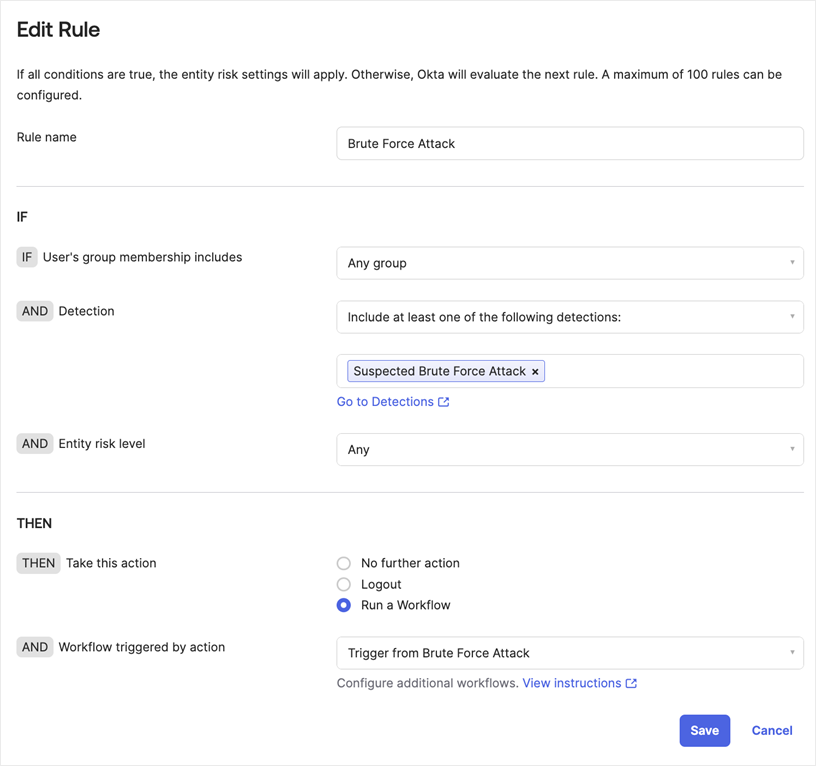Remove the Suspected Brute Force Attack tag

535,372
